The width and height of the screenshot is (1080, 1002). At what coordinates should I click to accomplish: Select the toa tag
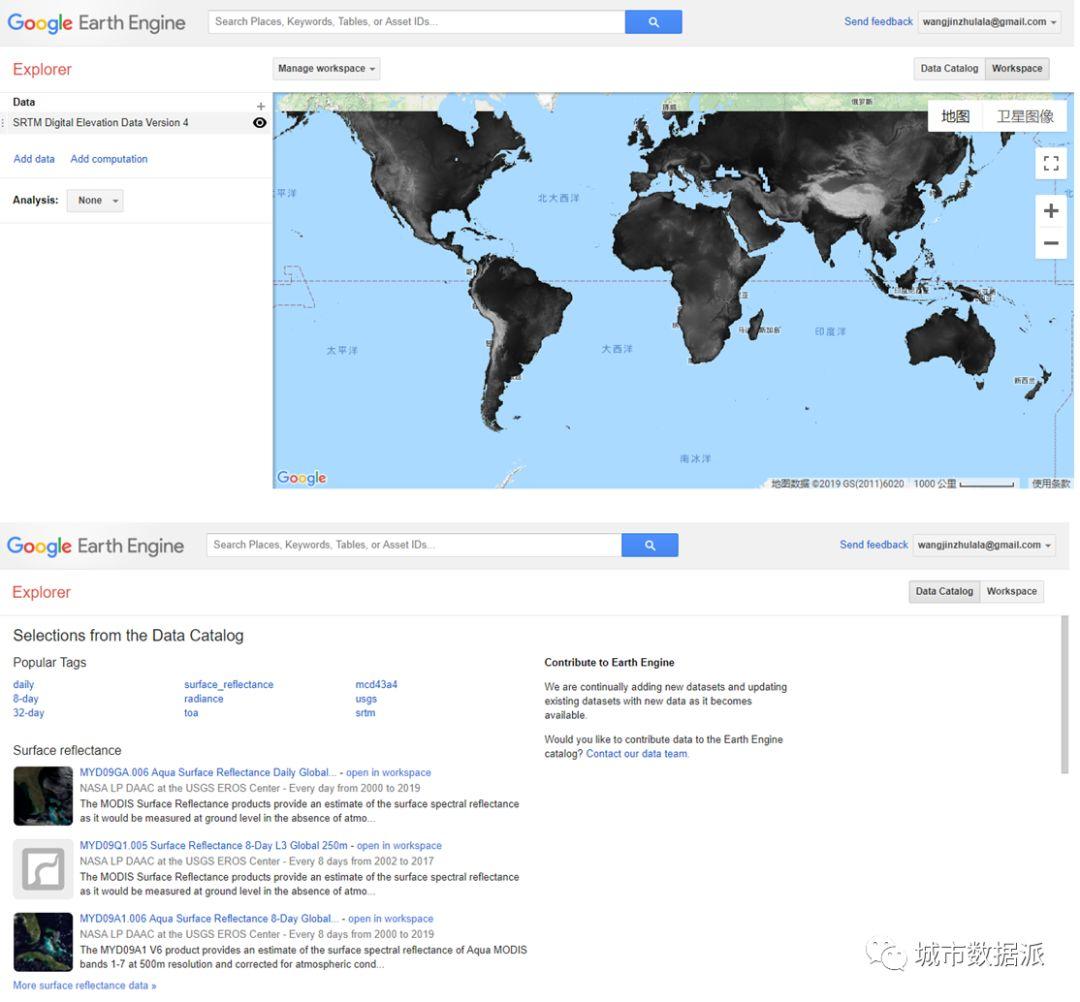(191, 713)
